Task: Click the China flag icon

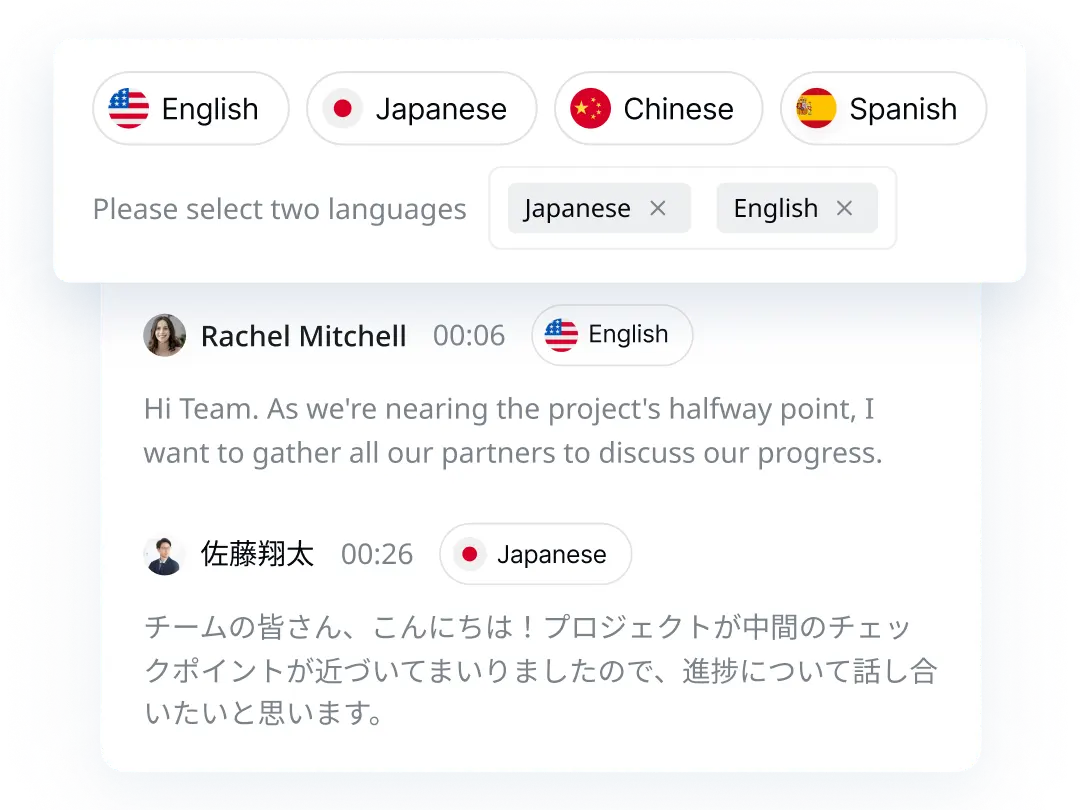Action: (x=590, y=108)
